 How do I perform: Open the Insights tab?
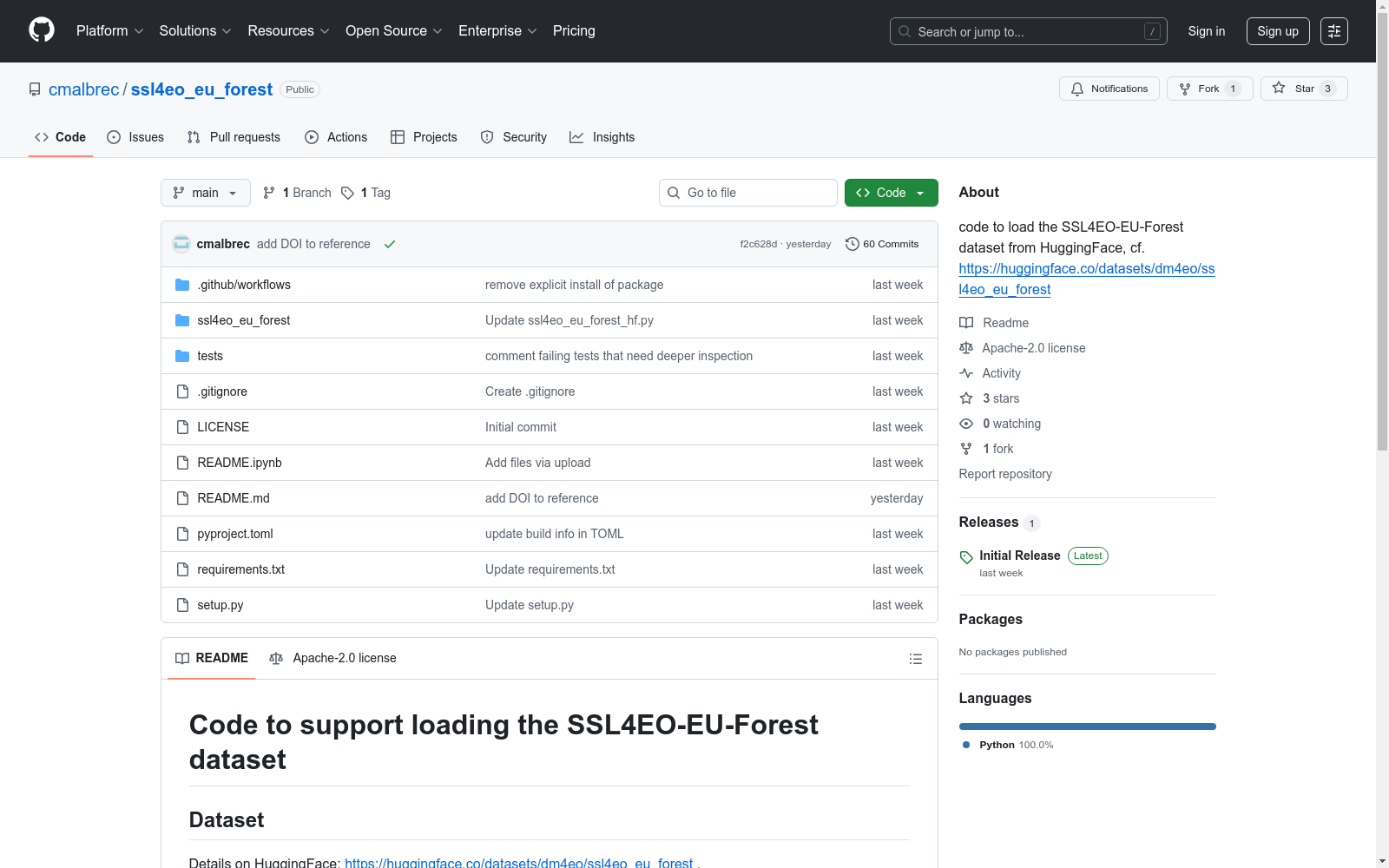[602, 137]
